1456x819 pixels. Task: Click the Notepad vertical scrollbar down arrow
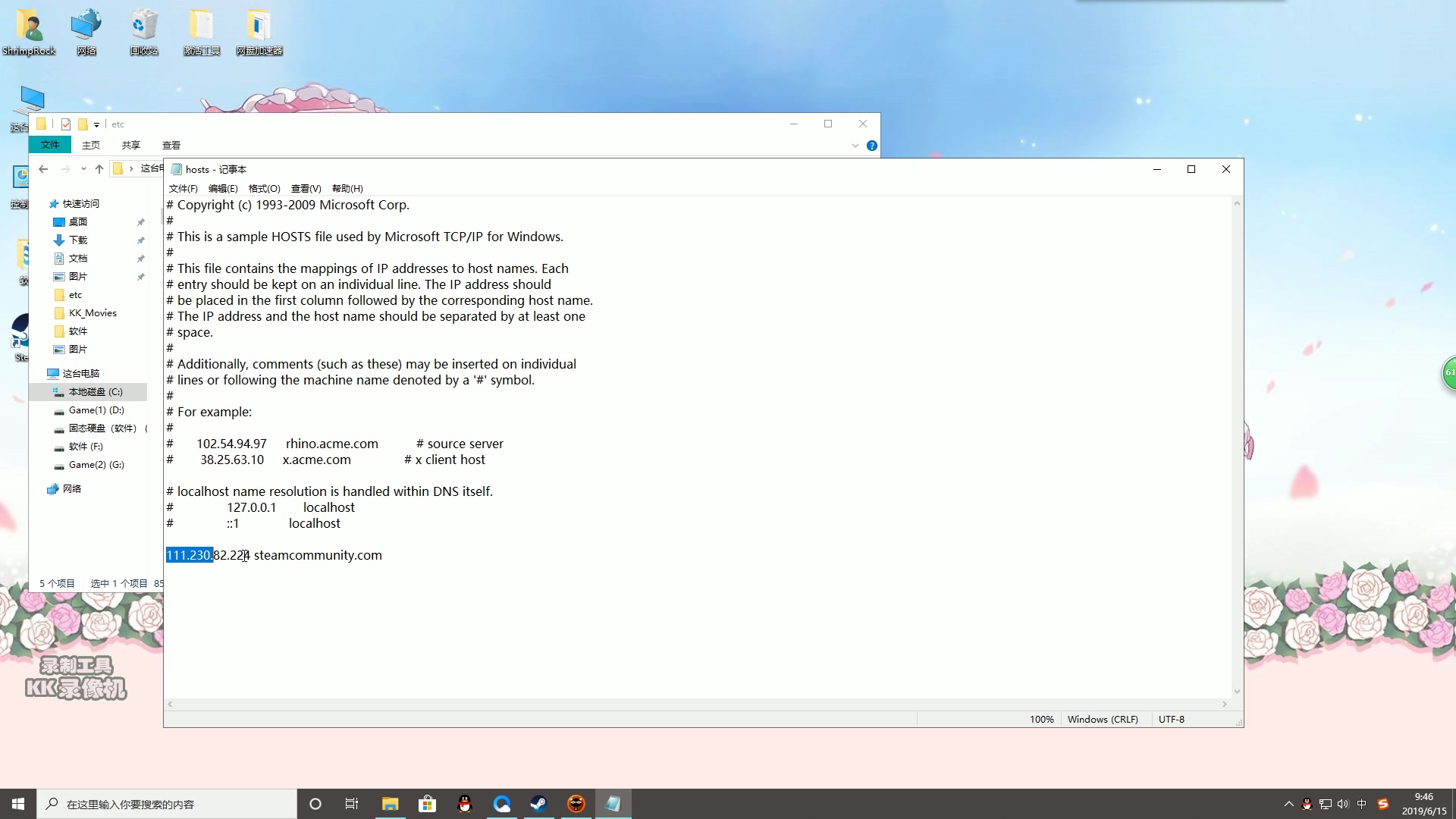[1237, 692]
